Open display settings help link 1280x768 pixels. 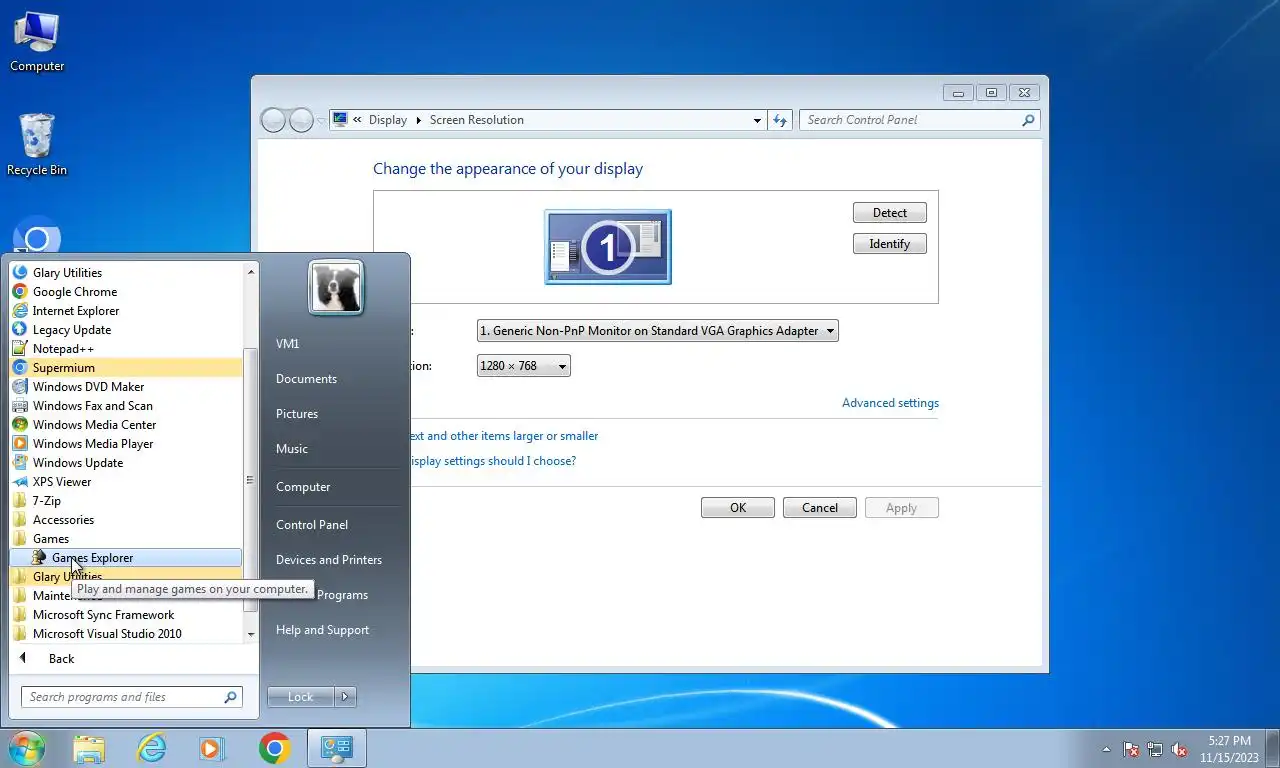click(493, 461)
